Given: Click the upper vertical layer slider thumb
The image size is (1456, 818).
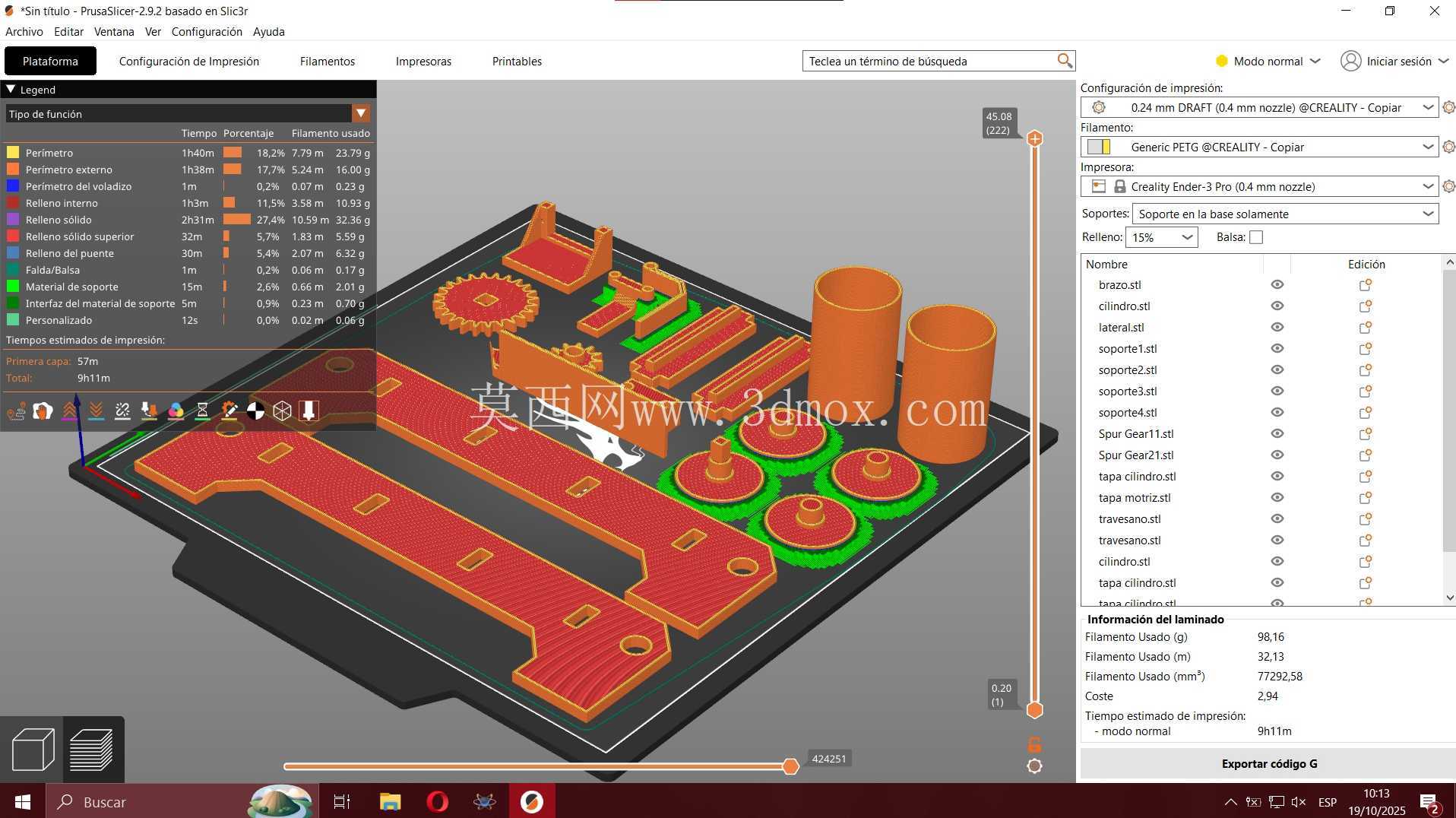Looking at the screenshot, I should point(1034,138).
